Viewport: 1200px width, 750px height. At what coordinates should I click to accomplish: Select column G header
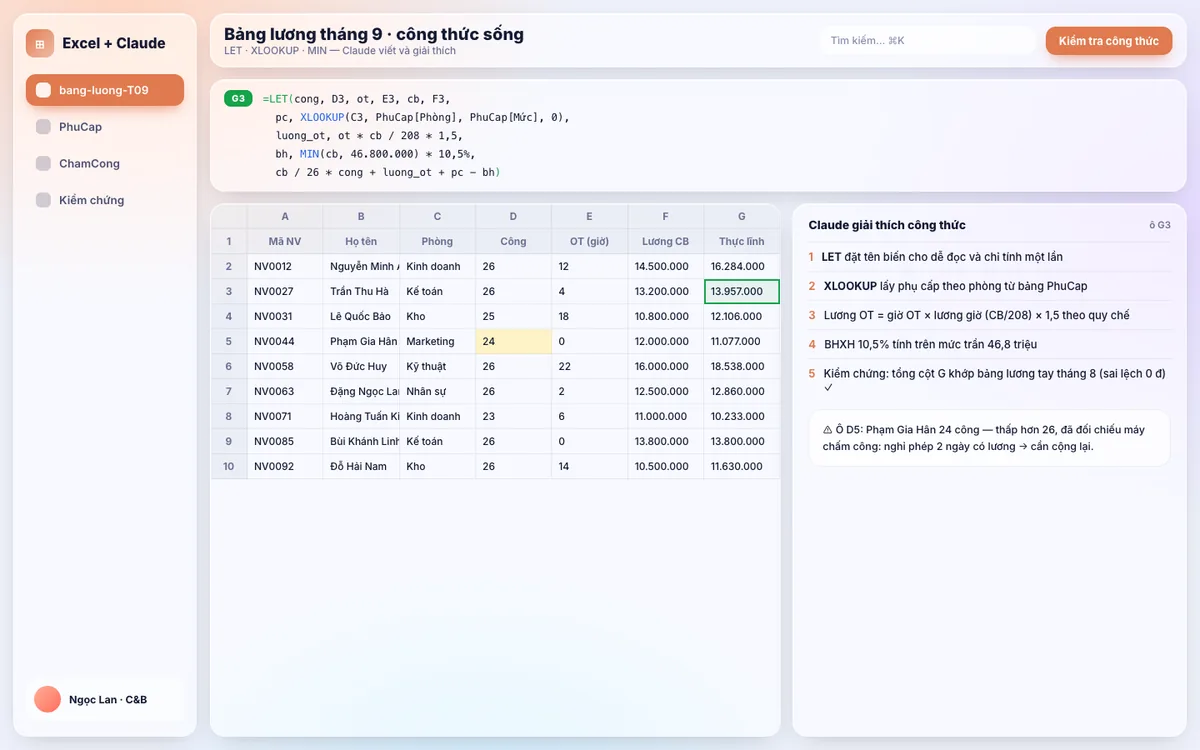(x=741, y=216)
